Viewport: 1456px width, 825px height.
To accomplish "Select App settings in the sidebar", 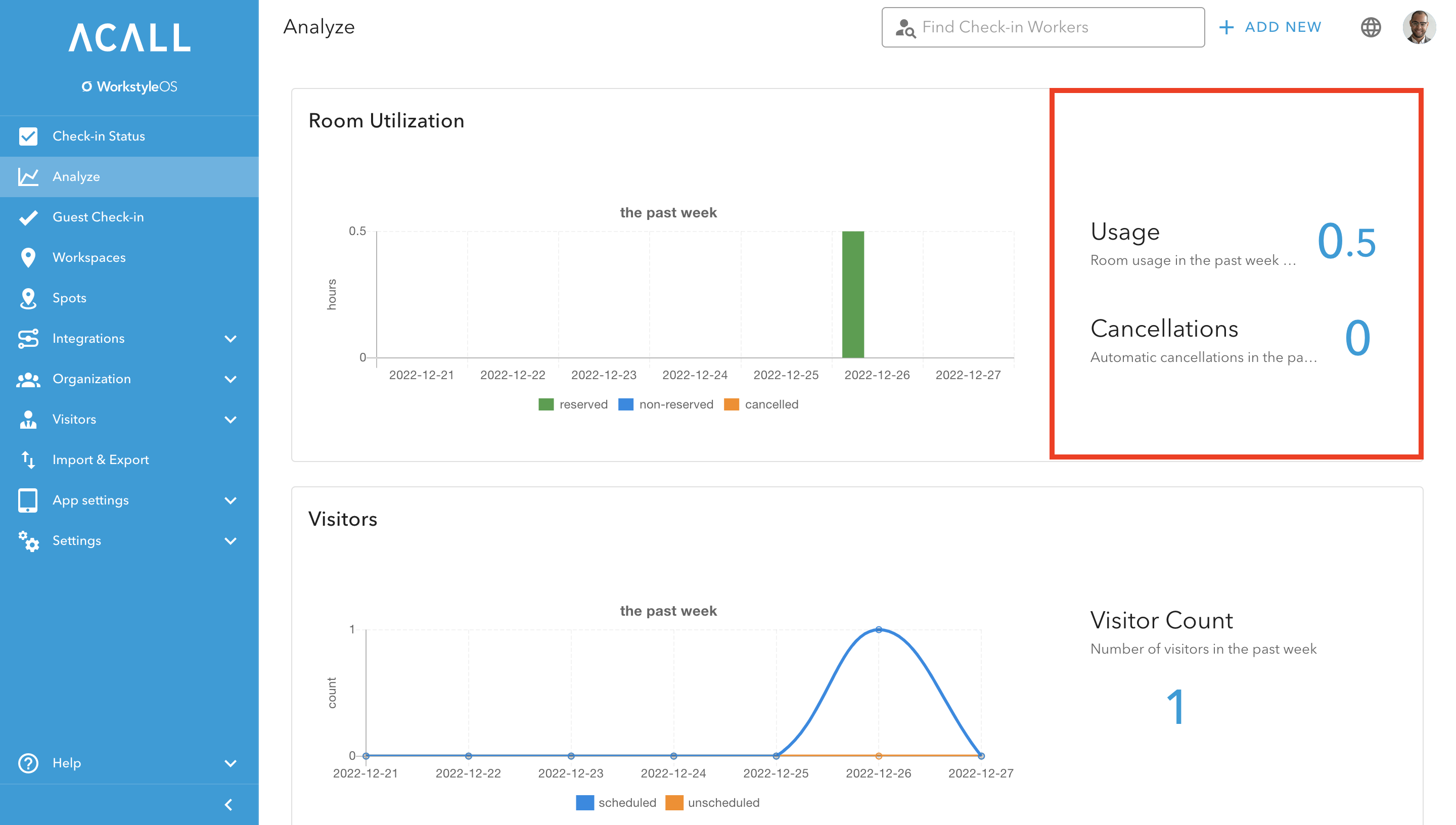I will click(x=90, y=500).
